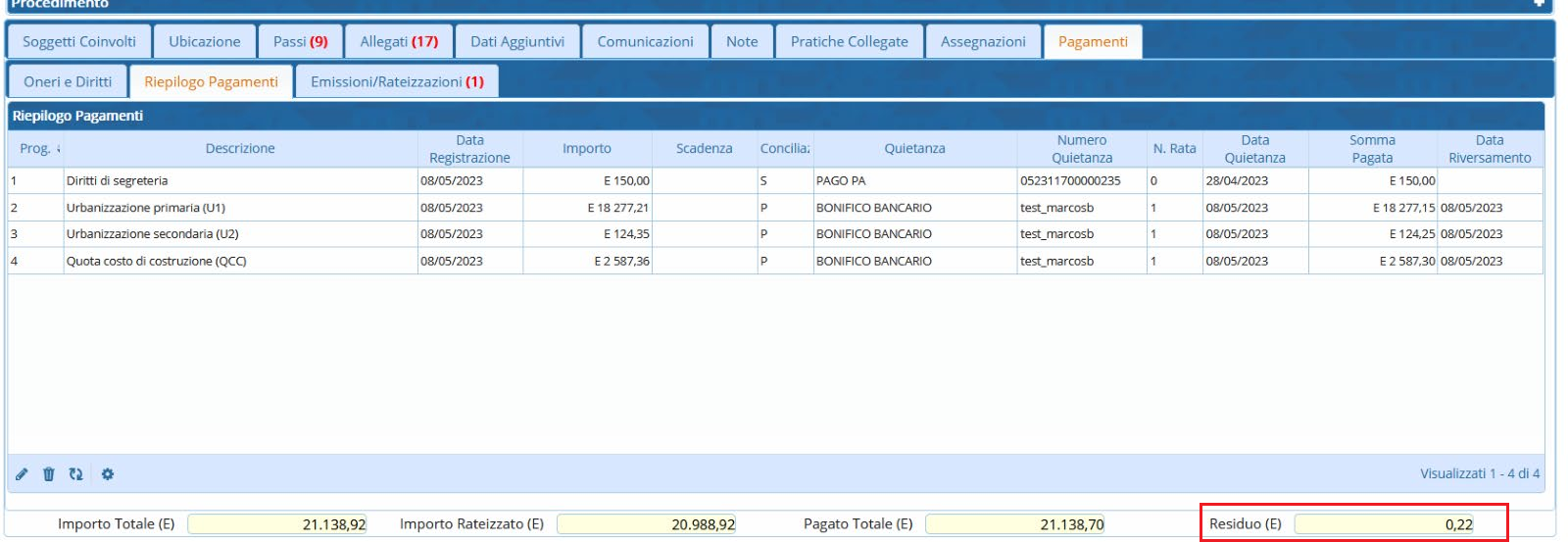Sort by the Prog. column header
Viewport: 1568px width, 542px height.
pos(35,149)
